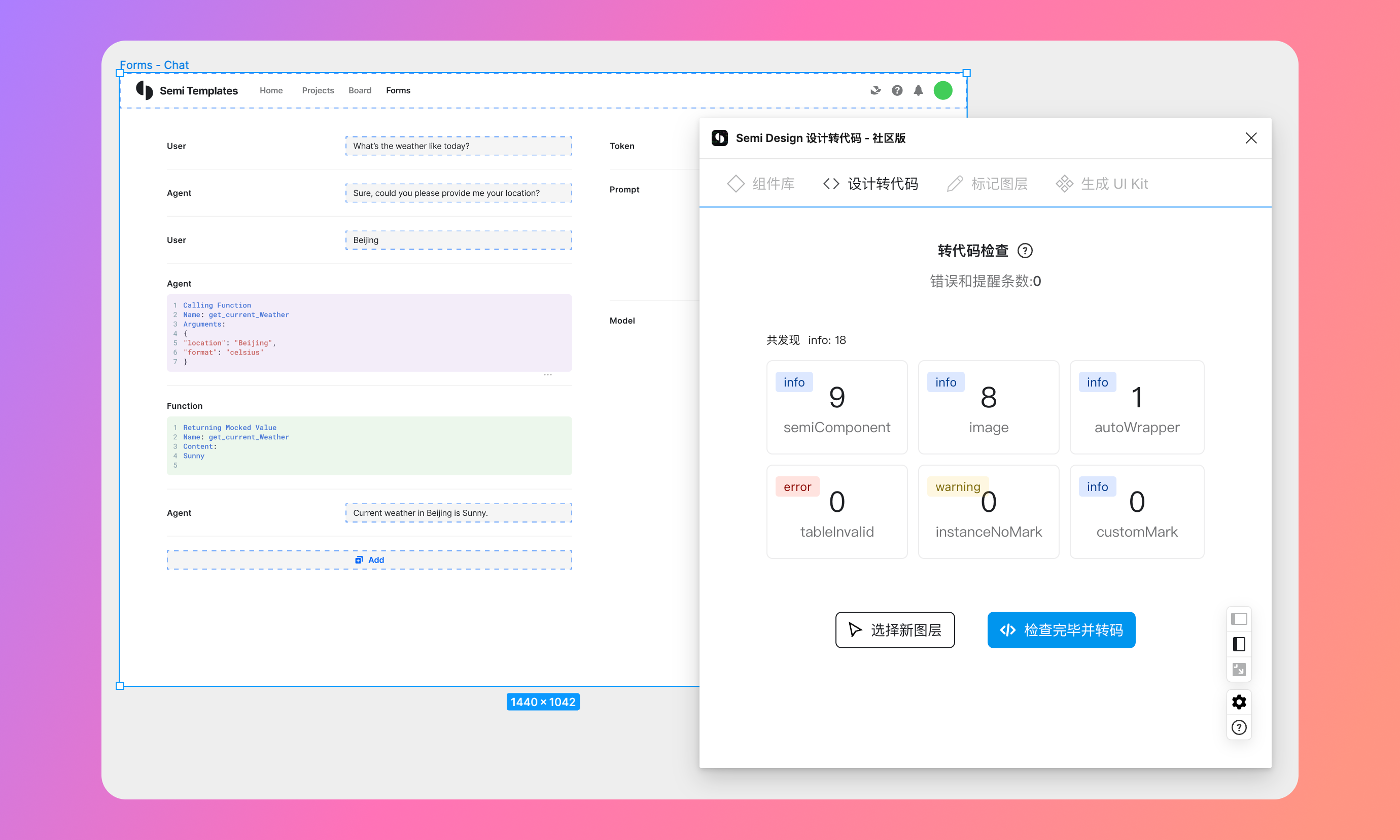Open the Home nav item
Image resolution: width=1400 pixels, height=840 pixels.
[x=271, y=91]
